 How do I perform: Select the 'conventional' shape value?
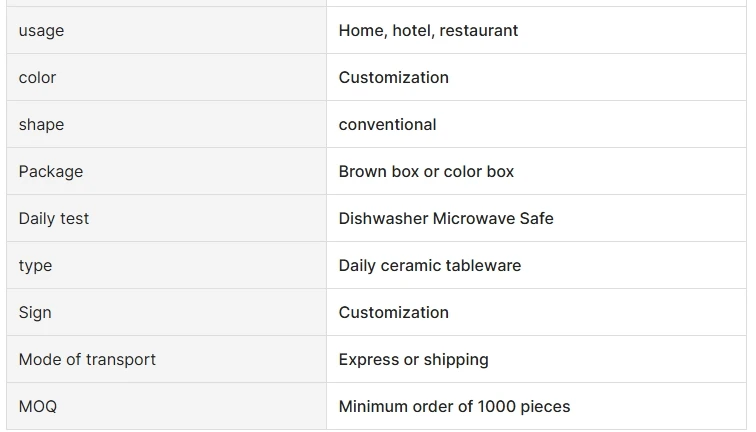387,125
